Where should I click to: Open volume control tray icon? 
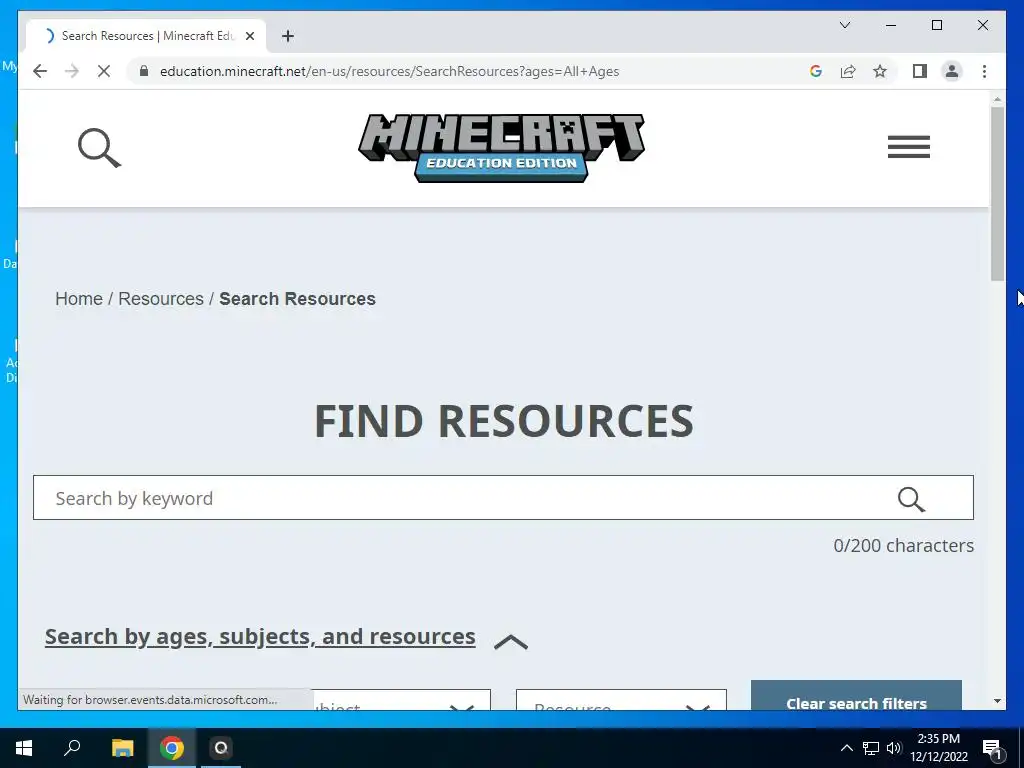click(x=894, y=748)
